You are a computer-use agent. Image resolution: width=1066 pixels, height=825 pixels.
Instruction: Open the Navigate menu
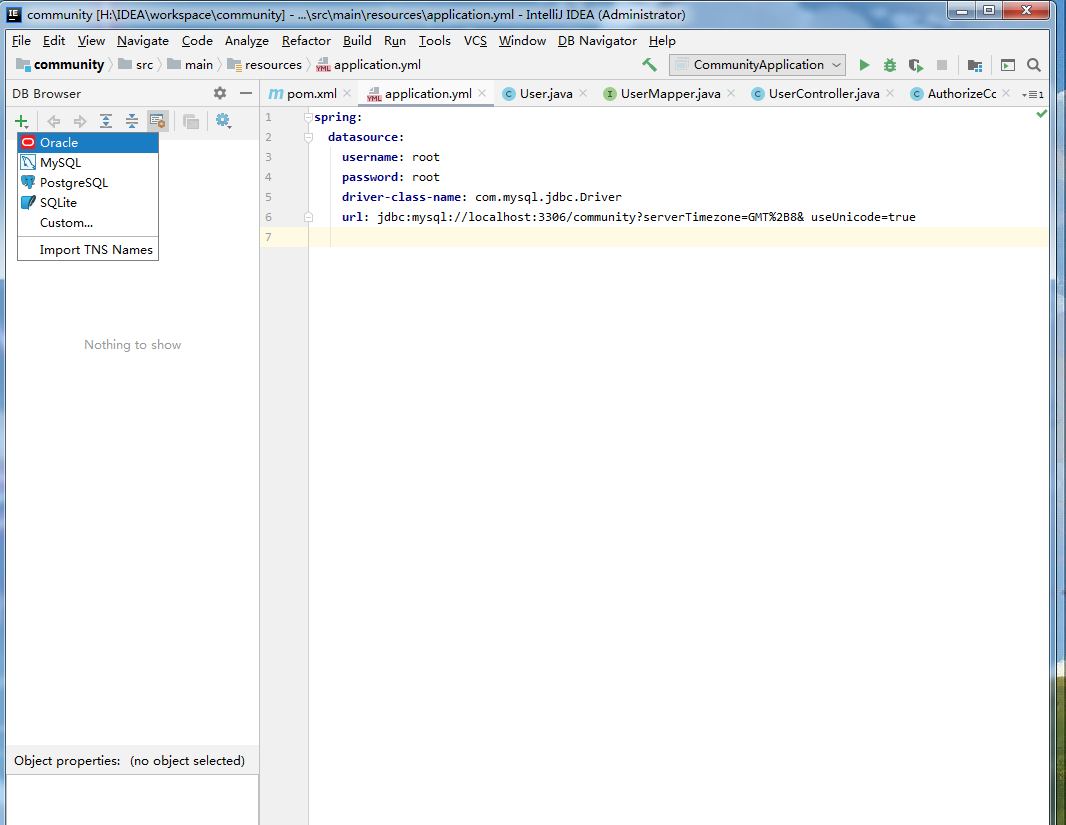coord(143,41)
